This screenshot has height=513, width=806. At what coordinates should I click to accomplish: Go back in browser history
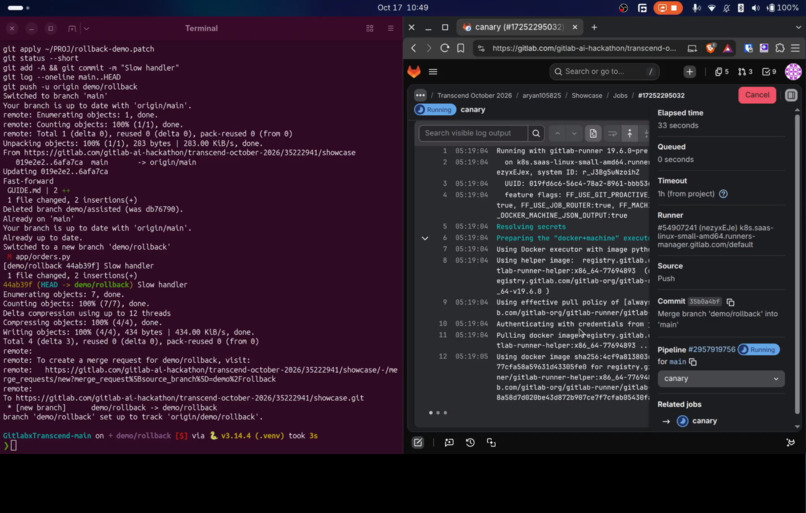pyautogui.click(x=414, y=48)
